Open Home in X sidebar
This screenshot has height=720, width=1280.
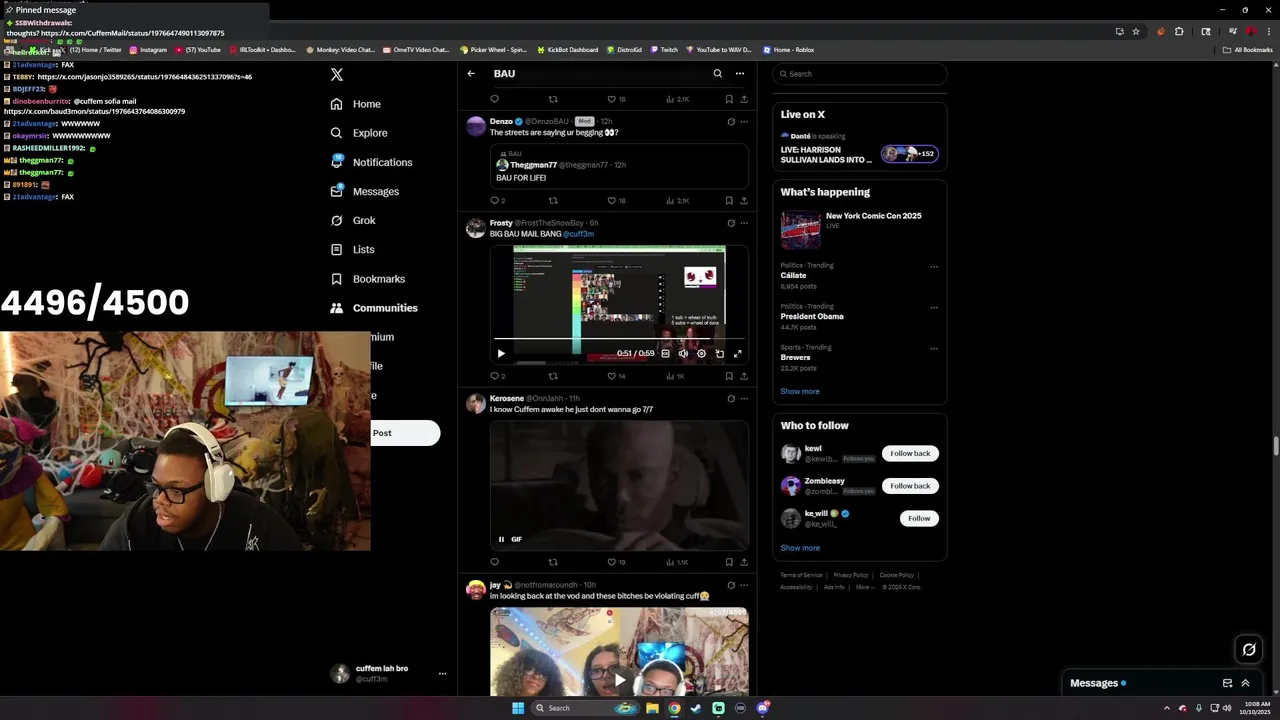[x=356, y=104]
